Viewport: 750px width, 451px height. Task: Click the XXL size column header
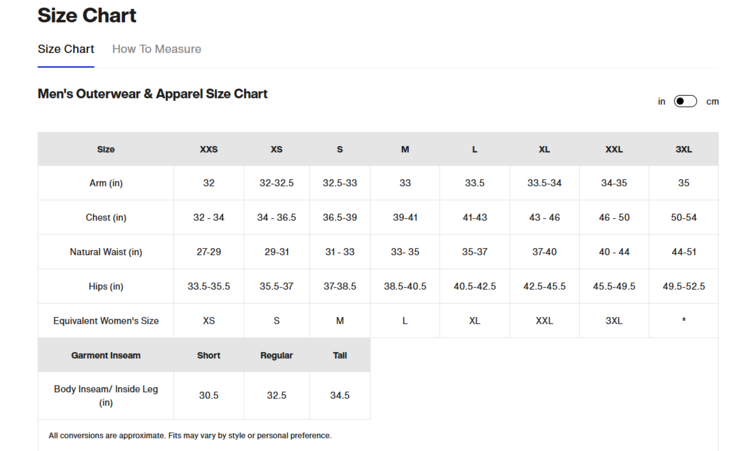(614, 149)
